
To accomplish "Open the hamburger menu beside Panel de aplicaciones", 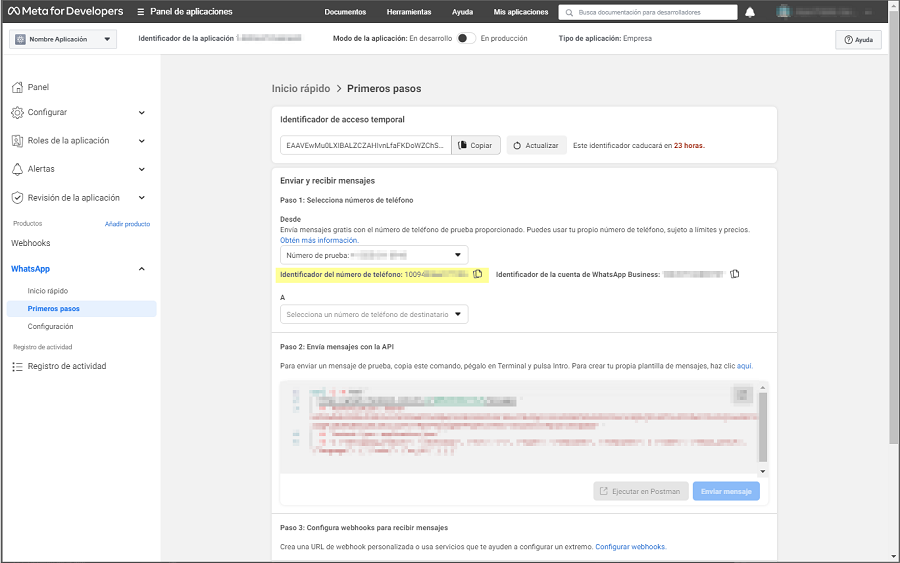I will [x=141, y=11].
